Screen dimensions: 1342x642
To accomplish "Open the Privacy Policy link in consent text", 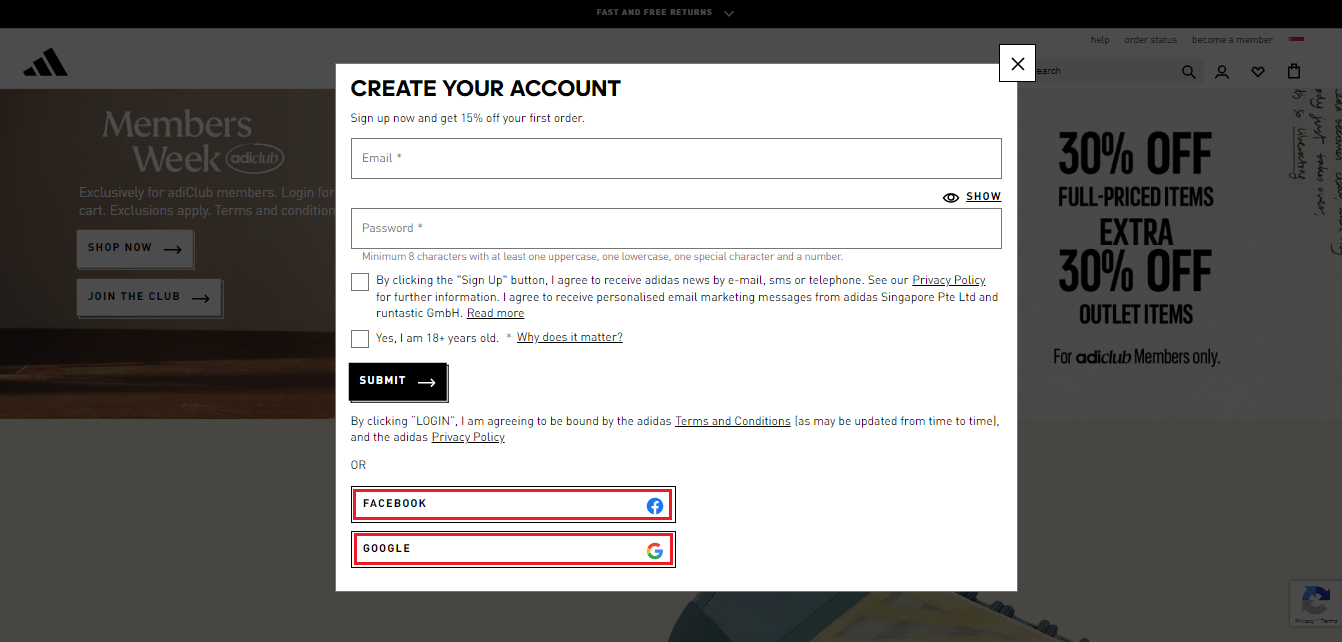I will pyautogui.click(x=949, y=280).
